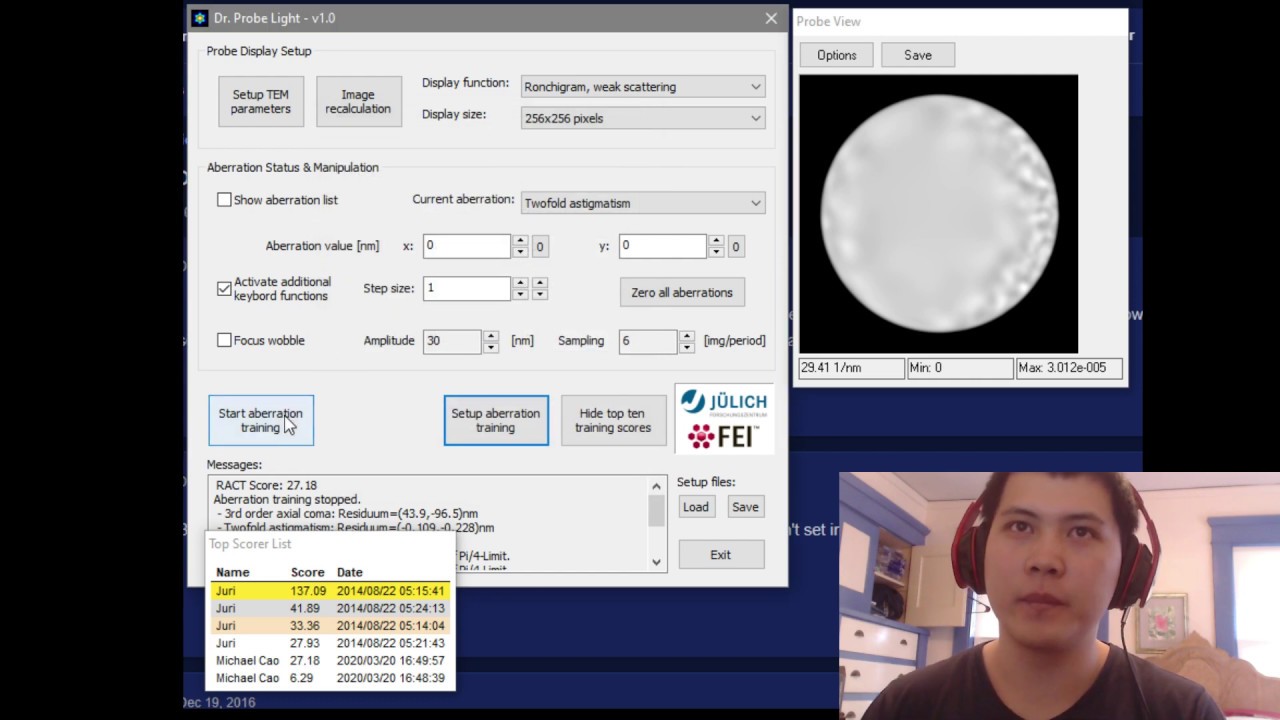This screenshot has width=1280, height=720.
Task: Click the Dr. Probe Light title bar icon
Action: click(x=200, y=18)
